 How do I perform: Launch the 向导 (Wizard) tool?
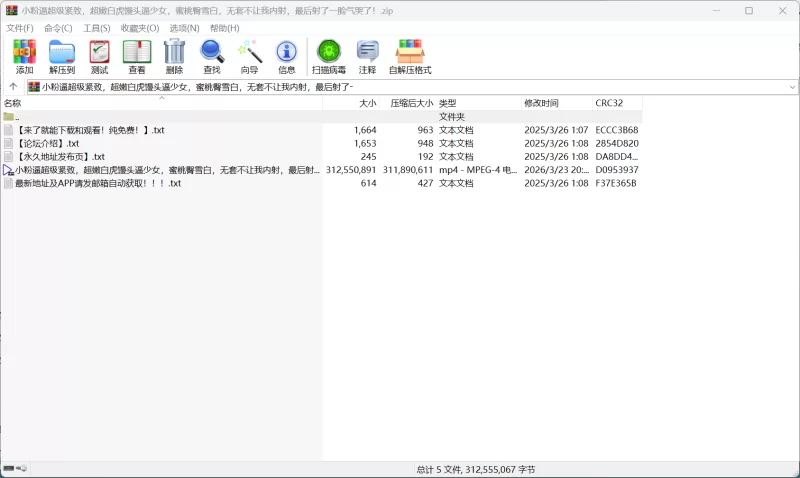tap(249, 56)
